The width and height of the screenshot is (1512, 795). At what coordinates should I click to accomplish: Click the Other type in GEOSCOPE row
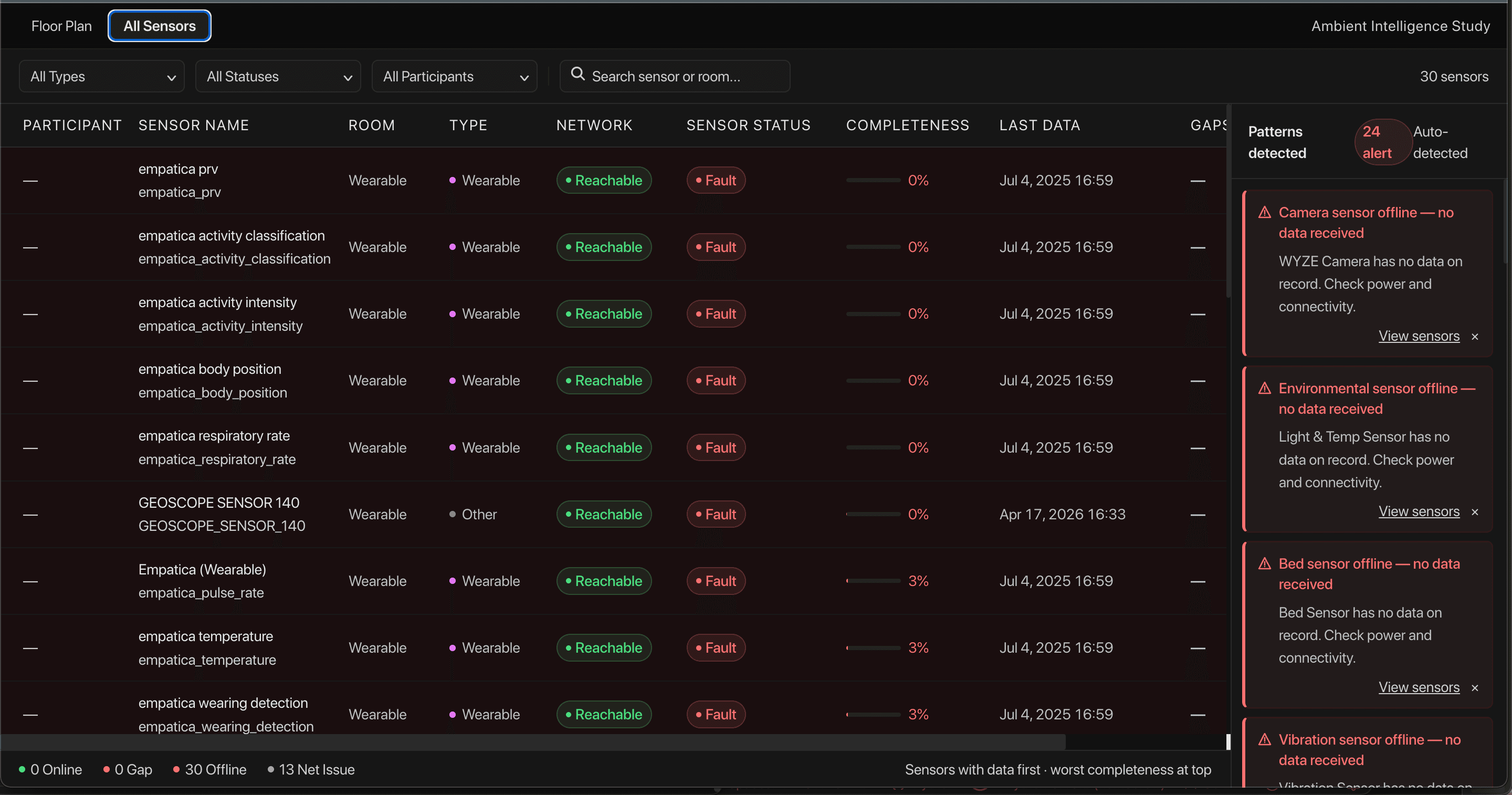(x=473, y=515)
